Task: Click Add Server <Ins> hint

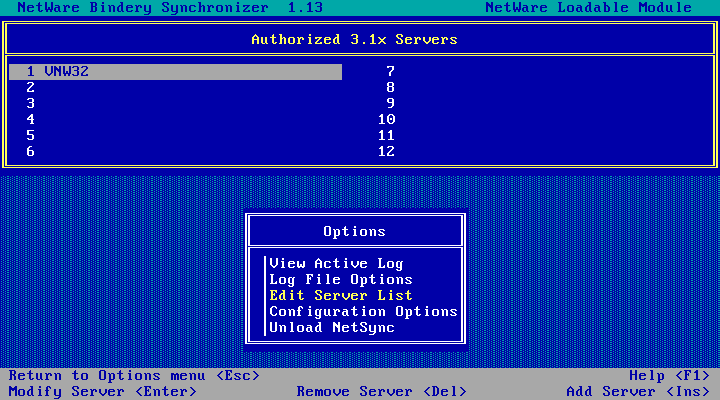Action: 638,392
